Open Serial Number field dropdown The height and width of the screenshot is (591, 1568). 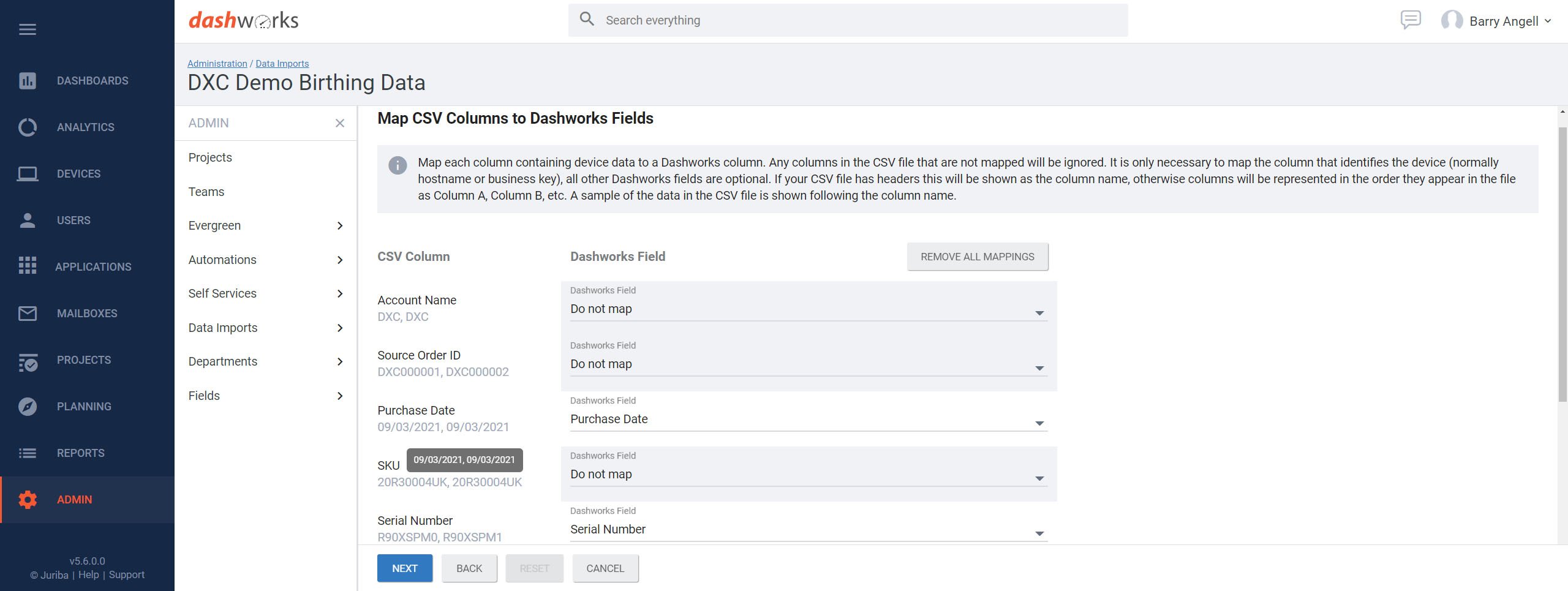tap(809, 530)
